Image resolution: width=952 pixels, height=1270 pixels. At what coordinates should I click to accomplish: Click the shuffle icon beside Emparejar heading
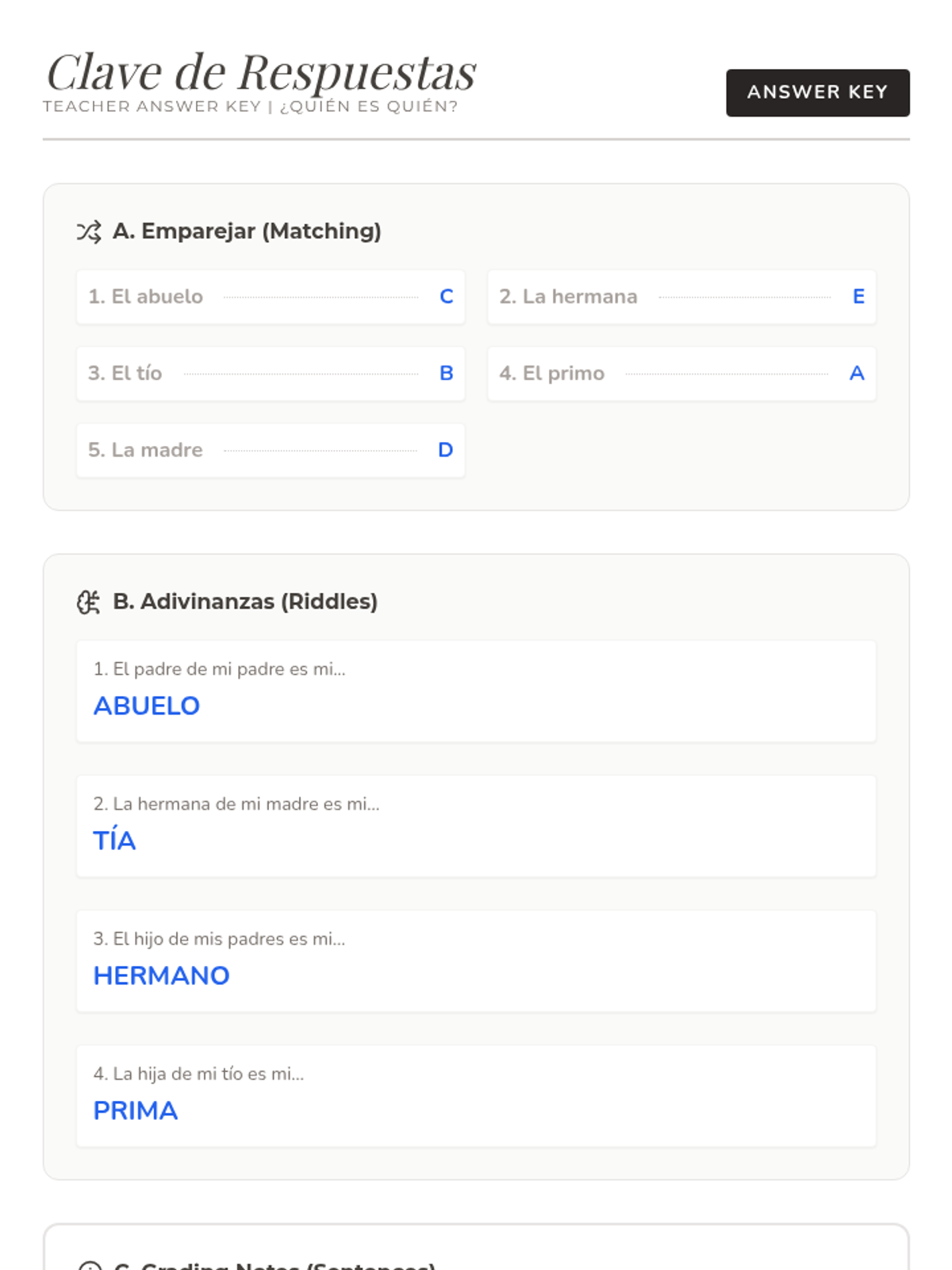coord(89,232)
